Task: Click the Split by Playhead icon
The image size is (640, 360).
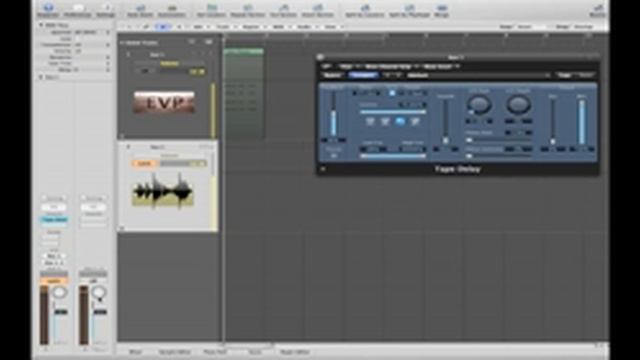Action: [x=409, y=10]
